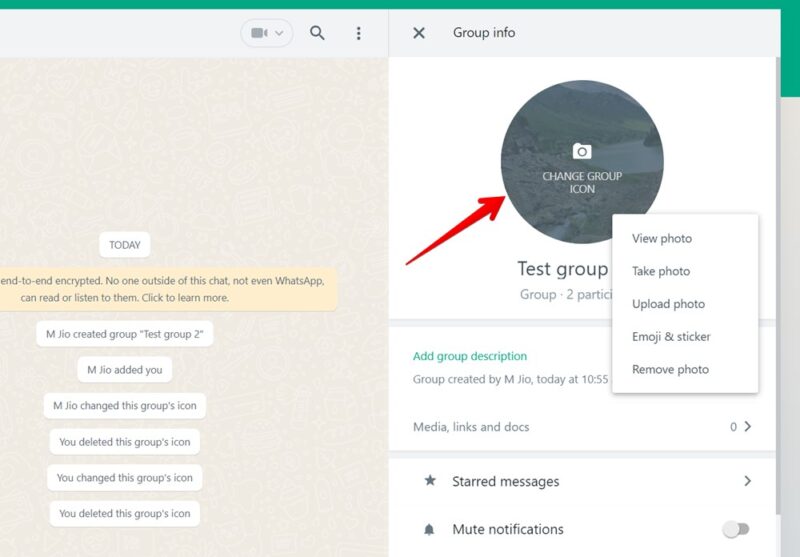Click Add group description link
The image size is (800, 557).
coord(470,356)
